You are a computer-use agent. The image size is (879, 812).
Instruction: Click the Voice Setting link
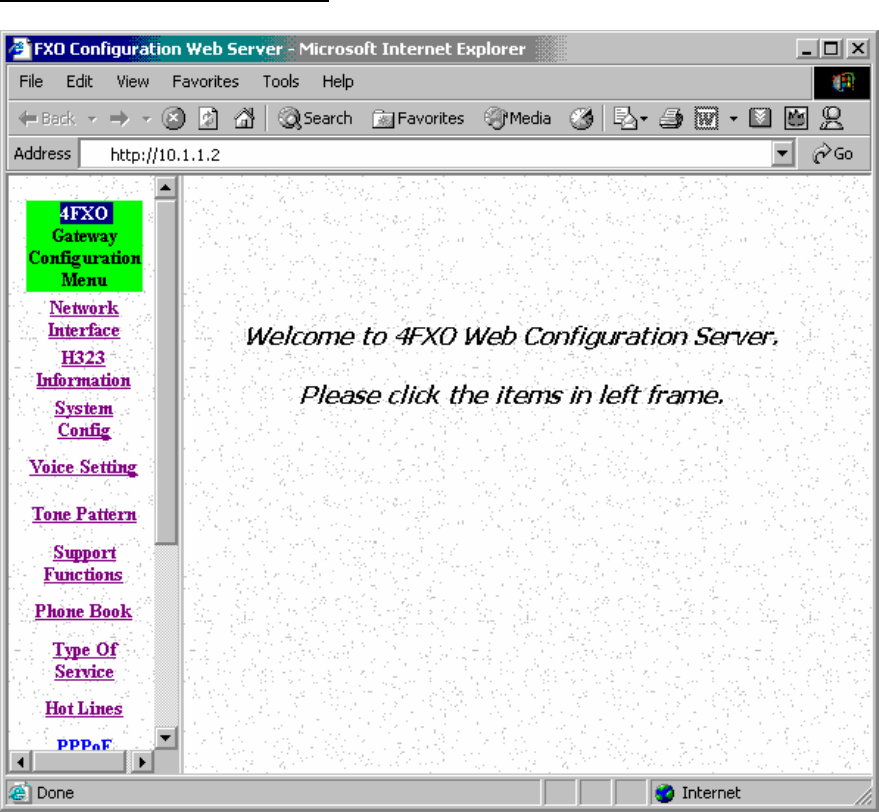pyautogui.click(x=83, y=467)
